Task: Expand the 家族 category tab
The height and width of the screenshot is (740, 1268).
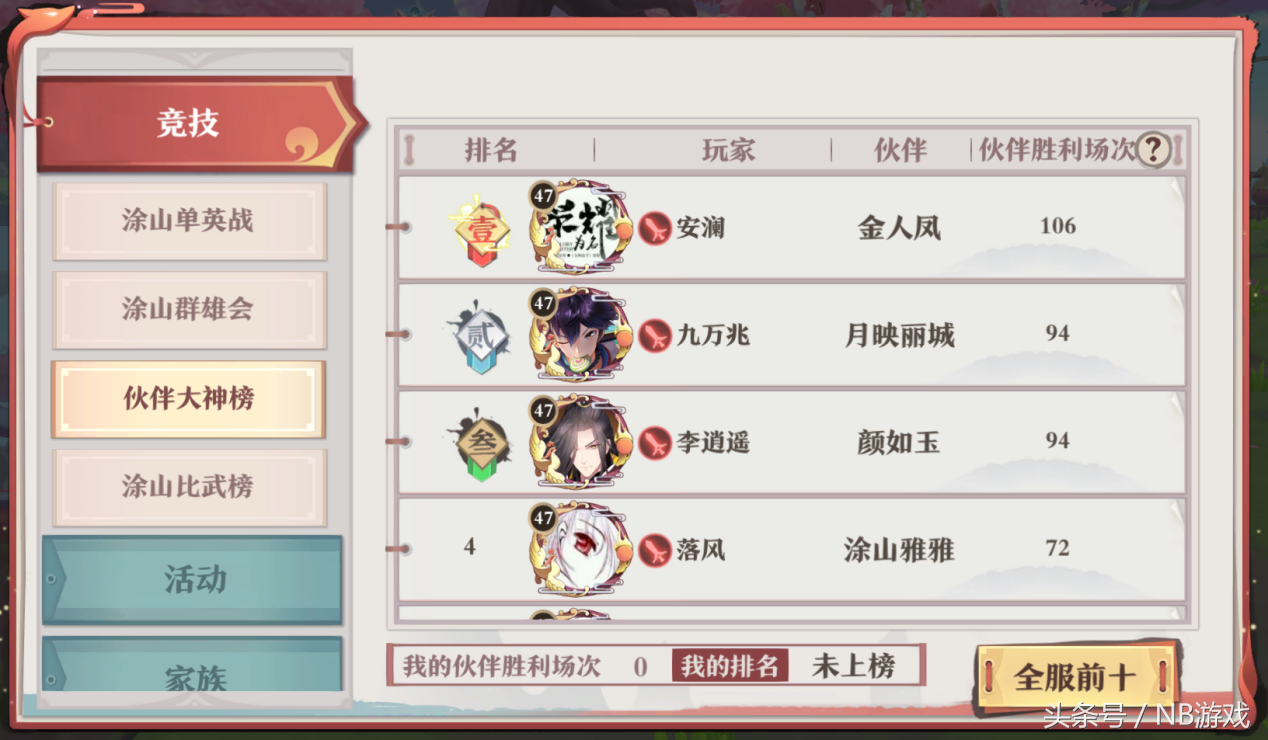Action: click(x=192, y=665)
